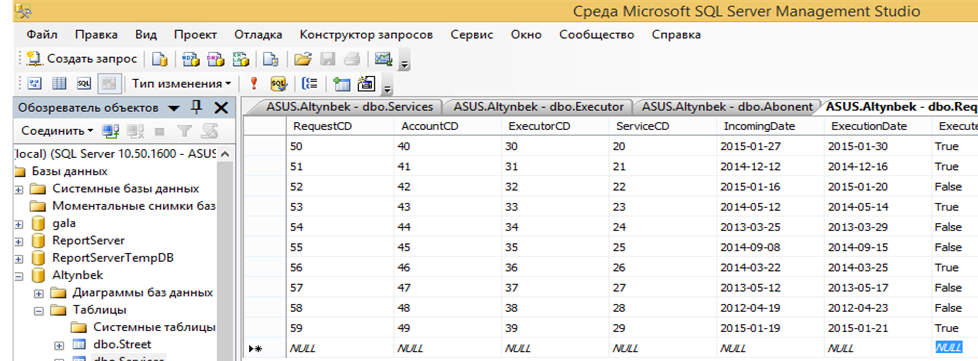Click Disconnect icon in Object Explorer
The height and width of the screenshot is (361, 978).
135,131
